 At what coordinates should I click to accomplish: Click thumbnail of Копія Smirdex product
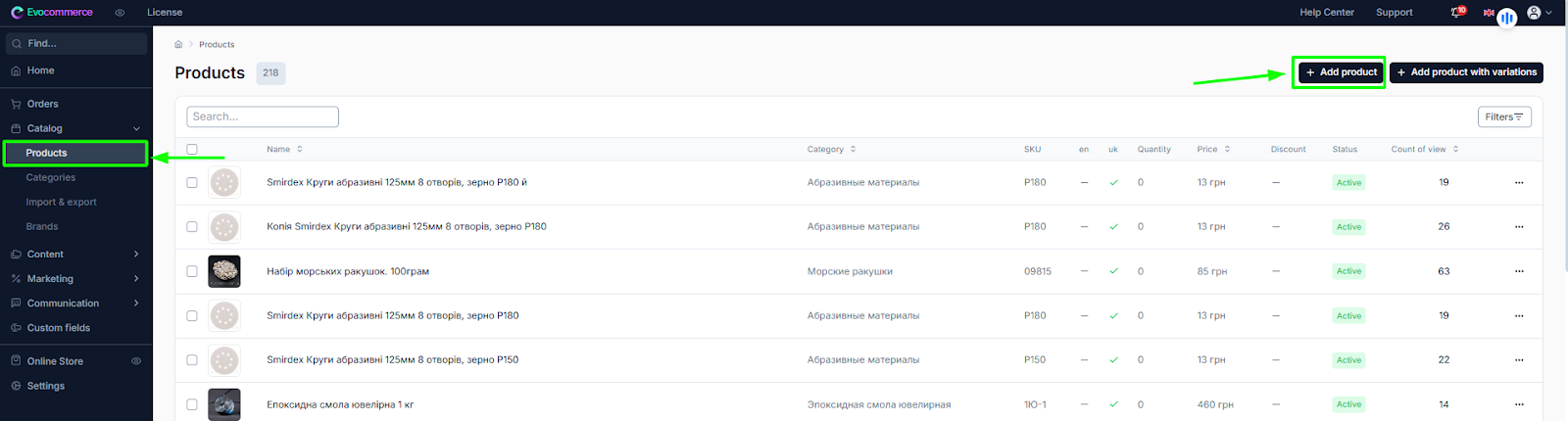pos(224,226)
